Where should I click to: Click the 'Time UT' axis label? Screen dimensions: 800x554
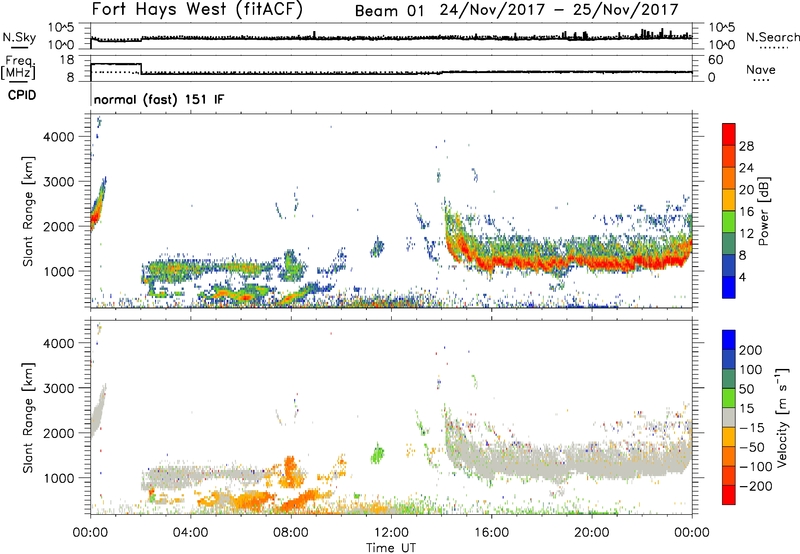tap(391, 548)
